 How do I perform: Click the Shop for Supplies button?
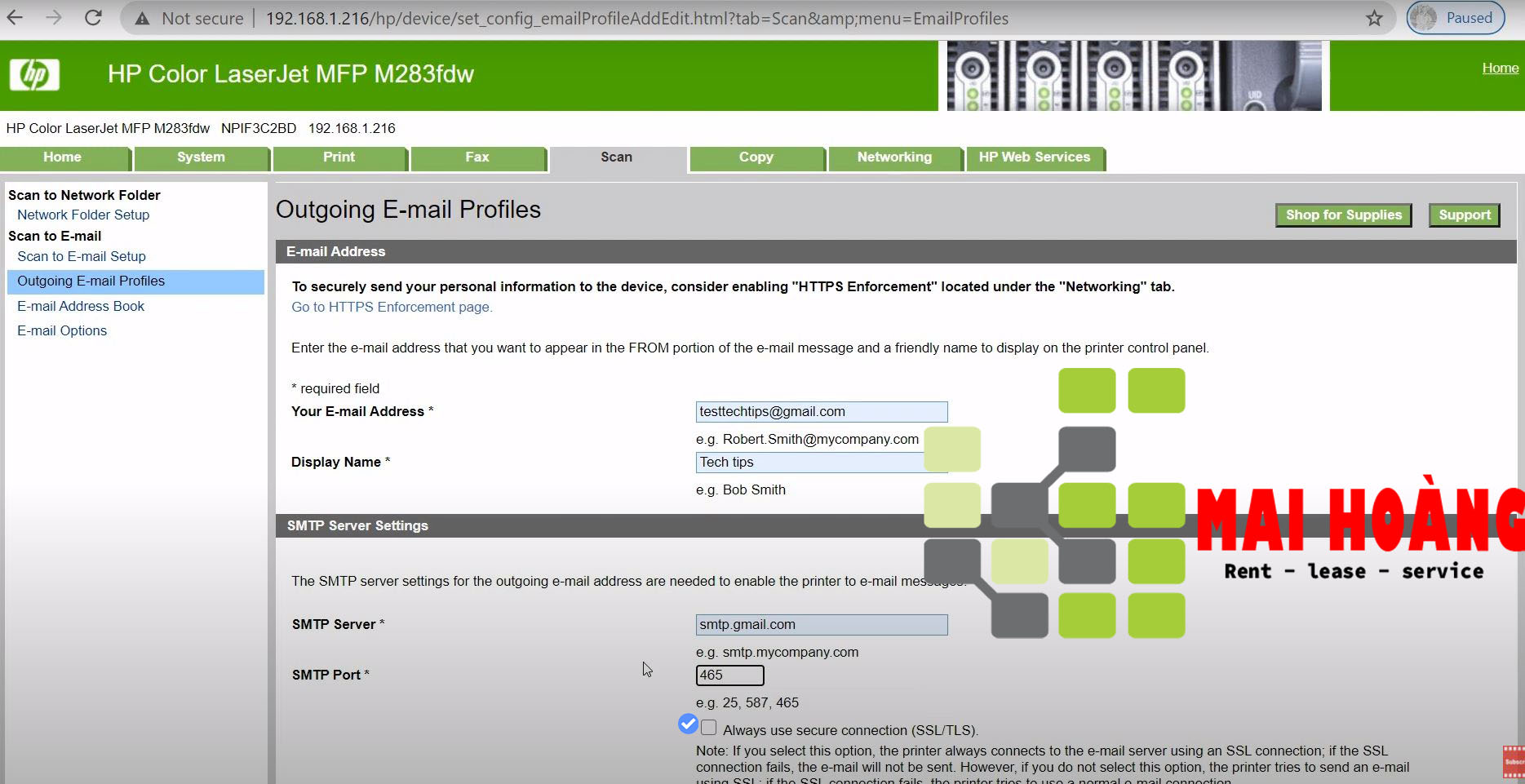pyautogui.click(x=1343, y=215)
